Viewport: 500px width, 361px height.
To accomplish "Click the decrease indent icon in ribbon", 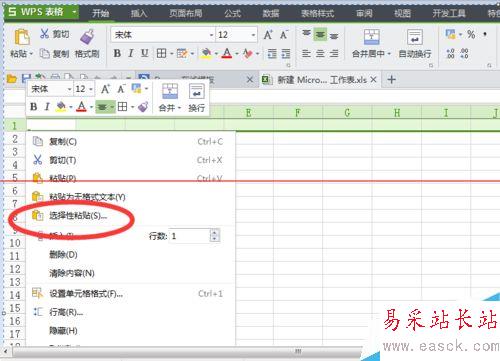I will point(272,53).
